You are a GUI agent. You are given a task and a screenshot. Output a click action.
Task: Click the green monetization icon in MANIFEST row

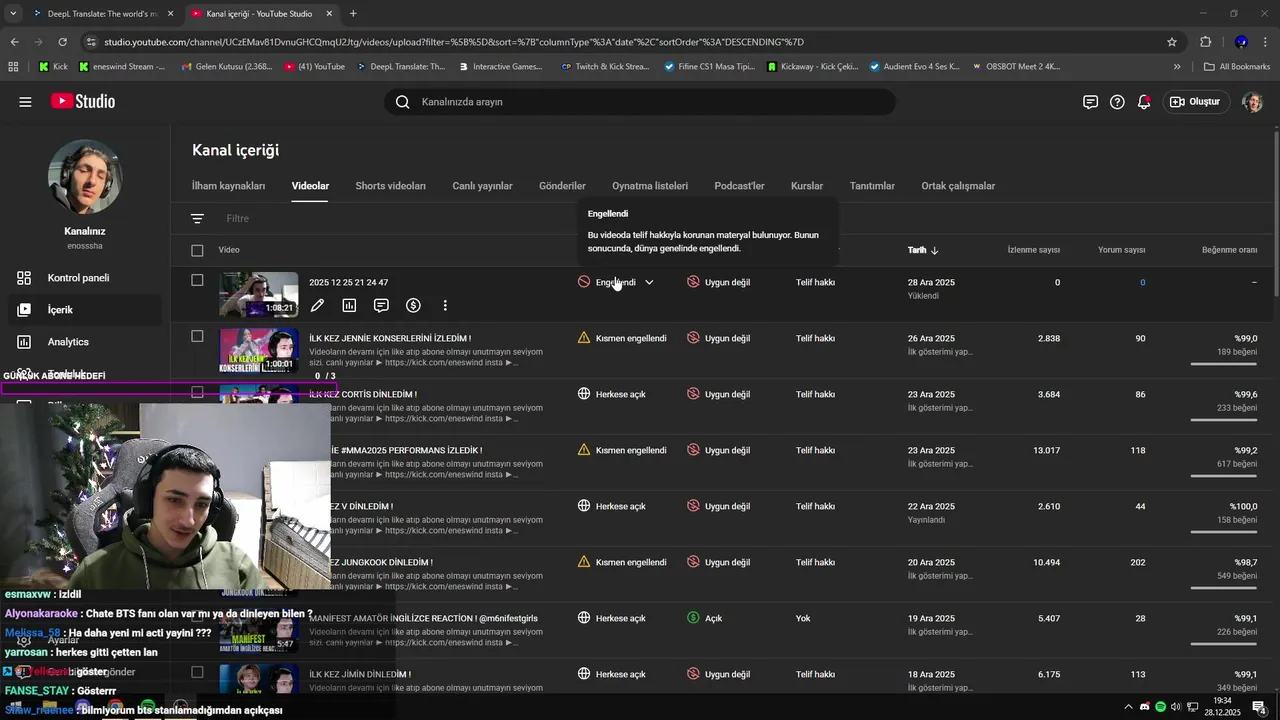[x=693, y=618]
